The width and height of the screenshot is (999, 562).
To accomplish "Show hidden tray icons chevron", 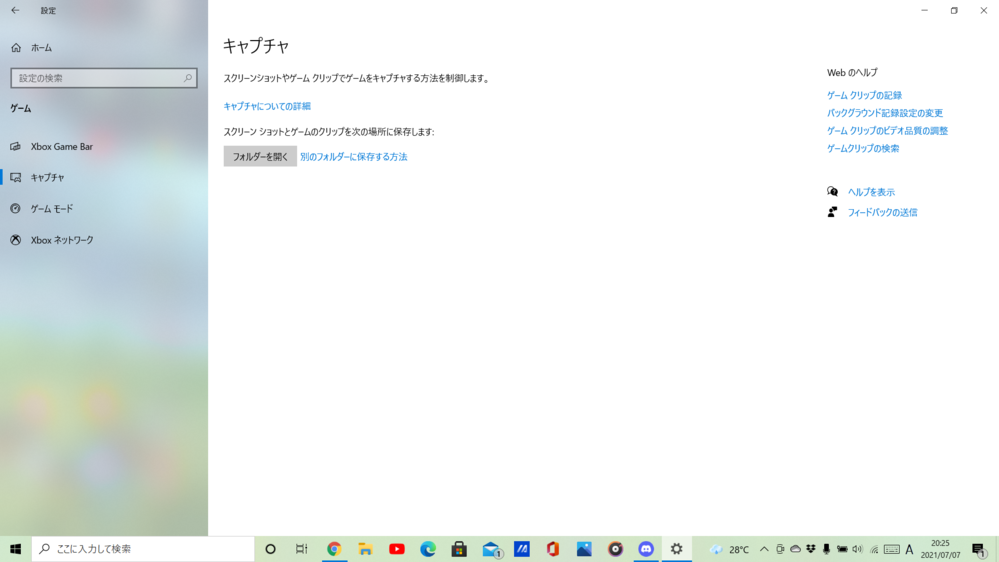I will click(764, 549).
